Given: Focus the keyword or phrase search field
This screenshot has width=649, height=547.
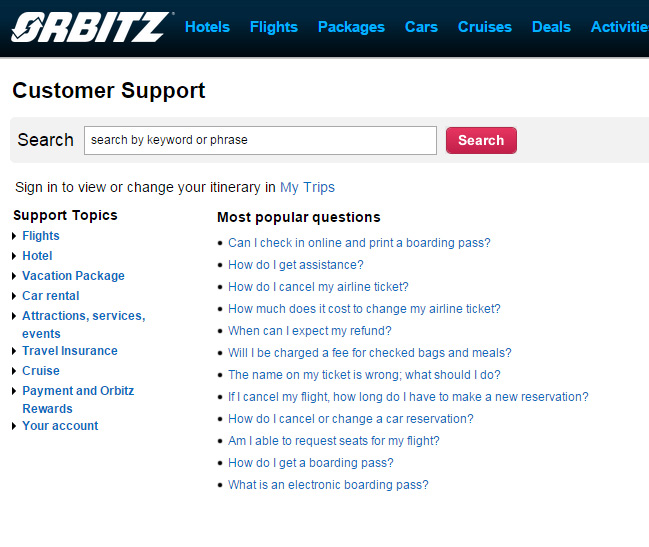Looking at the screenshot, I should point(260,140).
